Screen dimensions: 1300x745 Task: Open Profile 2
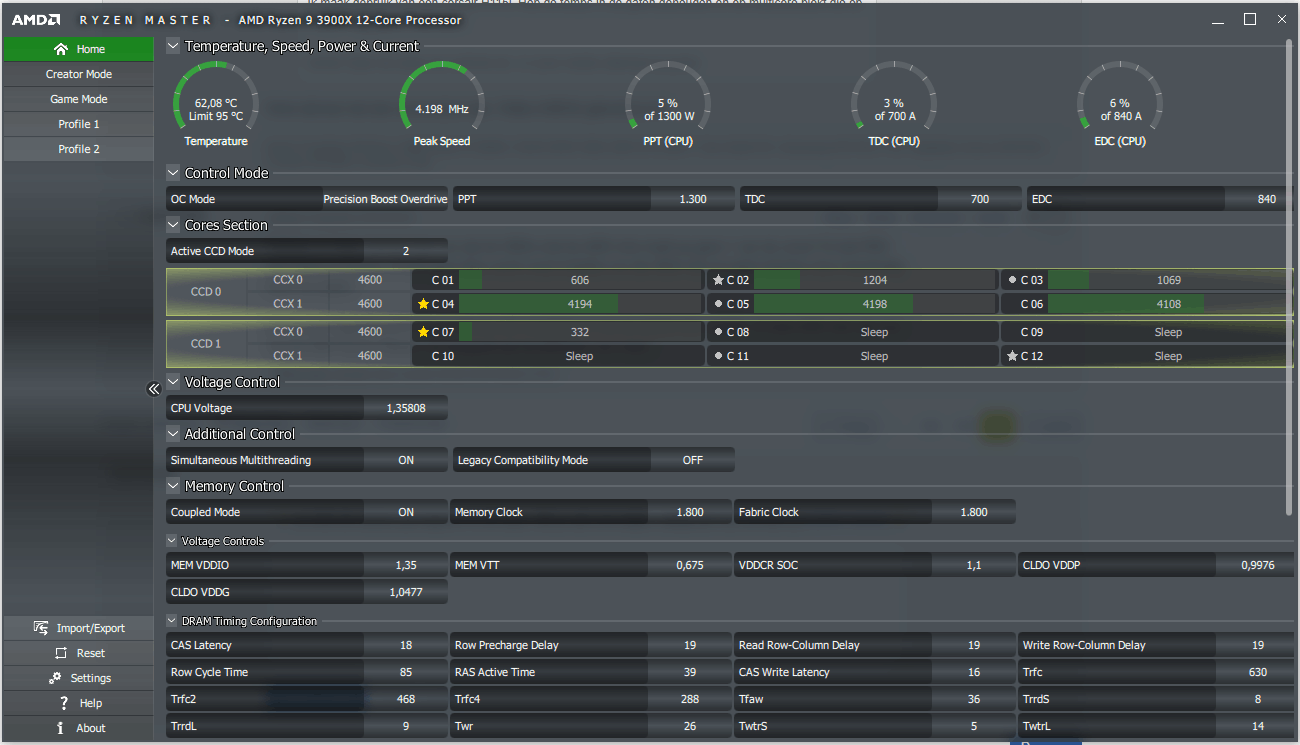point(79,149)
